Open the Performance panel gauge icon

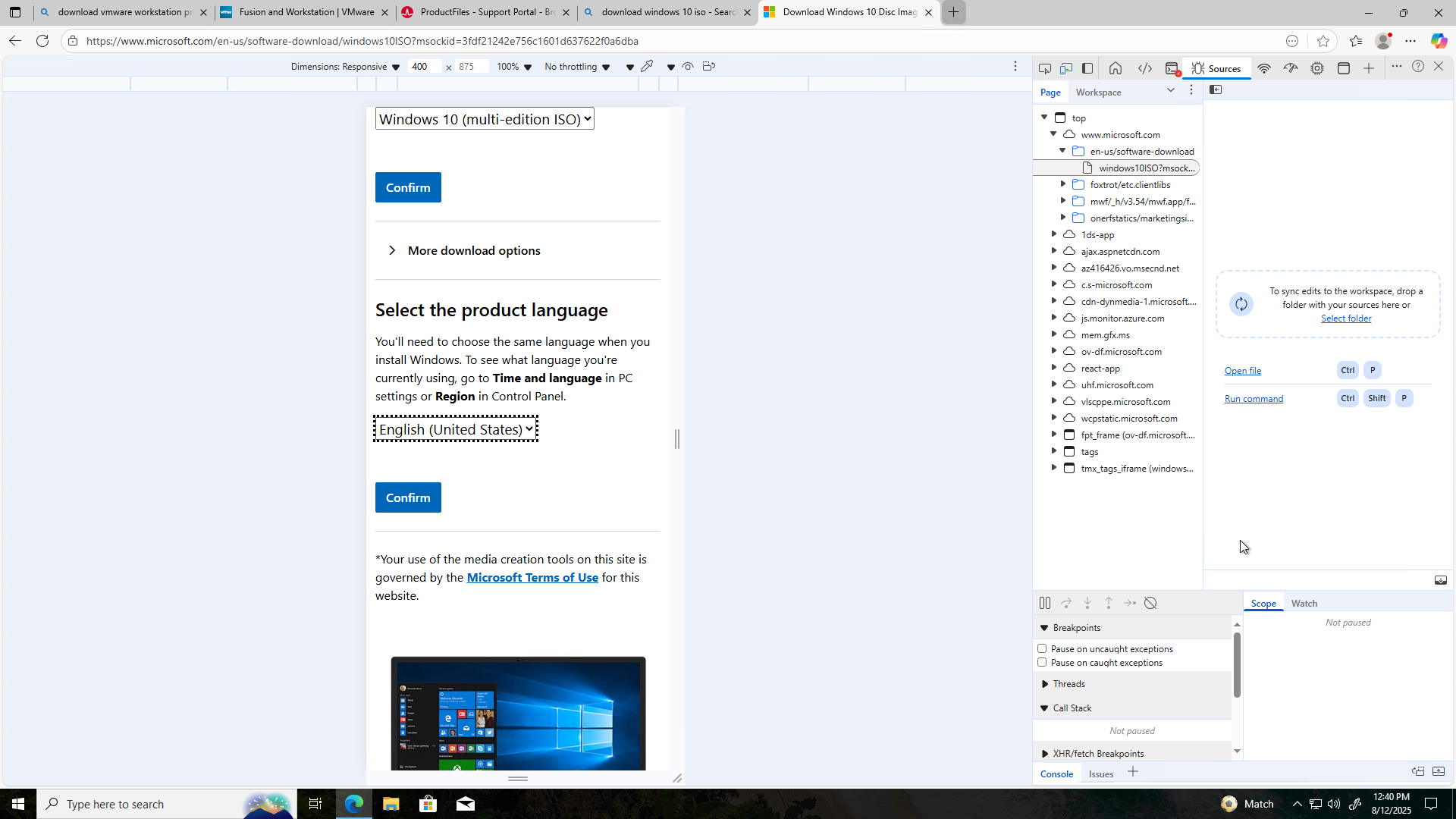pos(1291,68)
